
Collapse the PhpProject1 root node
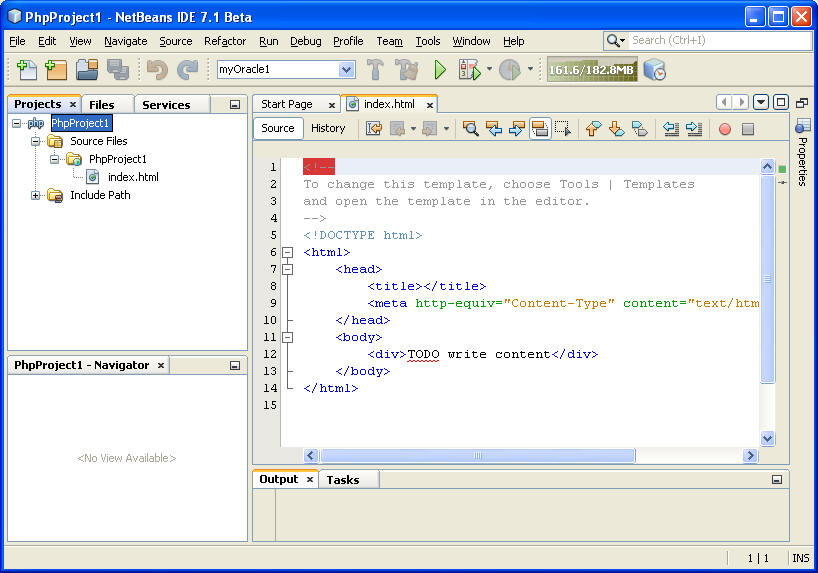17,123
